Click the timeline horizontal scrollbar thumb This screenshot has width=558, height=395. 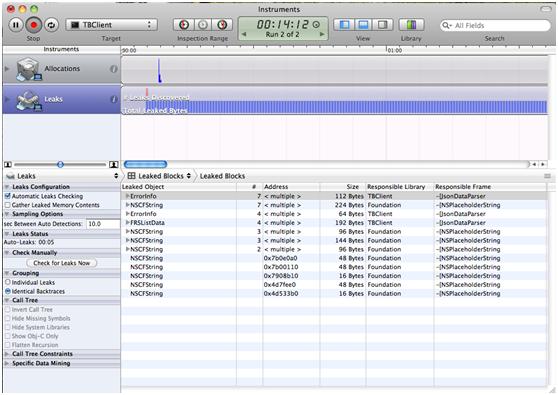pos(145,164)
